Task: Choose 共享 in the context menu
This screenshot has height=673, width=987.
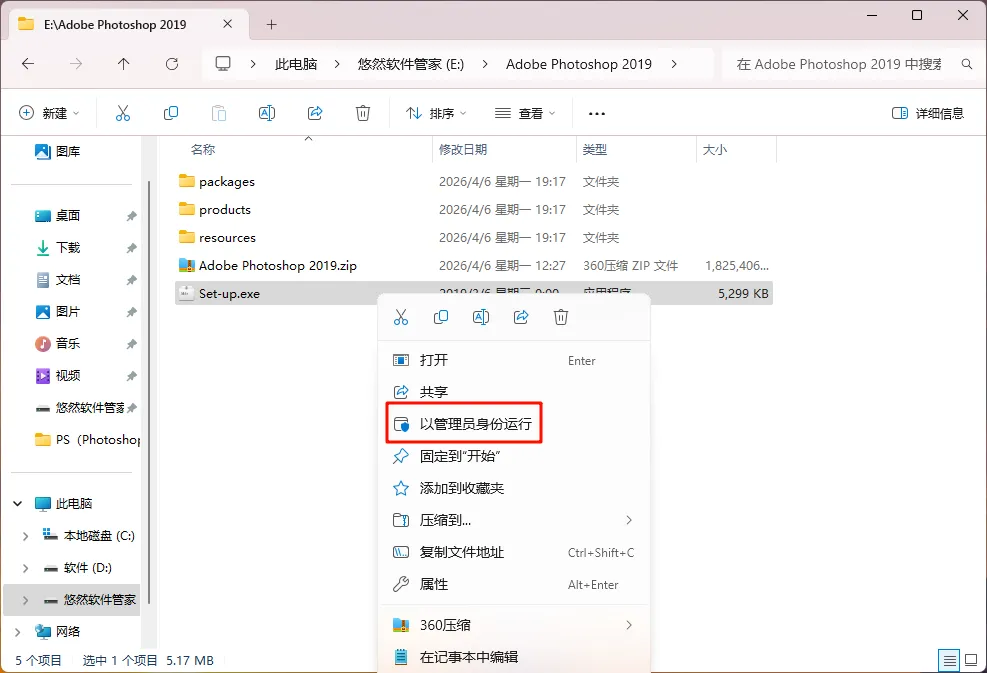Action: click(512, 392)
